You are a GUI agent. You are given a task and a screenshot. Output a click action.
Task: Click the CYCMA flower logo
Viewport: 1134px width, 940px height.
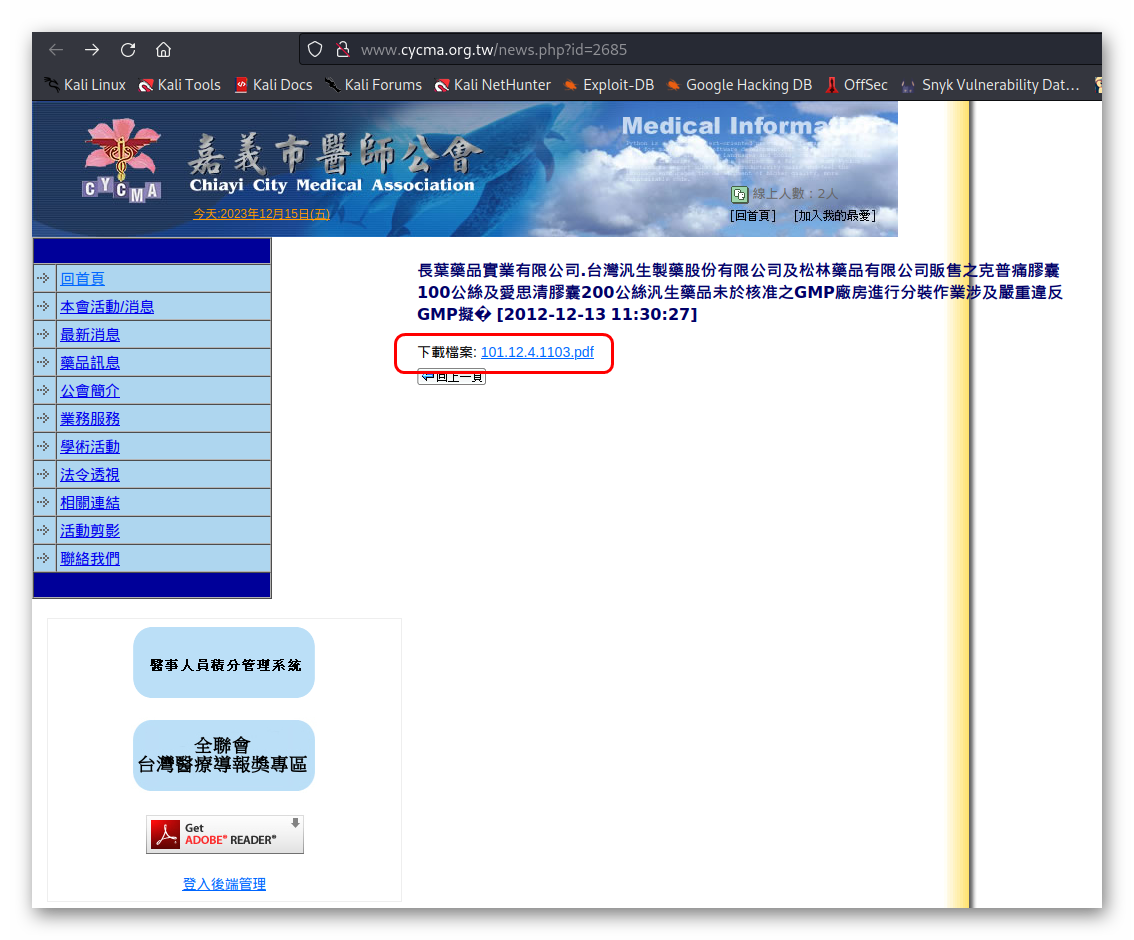[122, 159]
